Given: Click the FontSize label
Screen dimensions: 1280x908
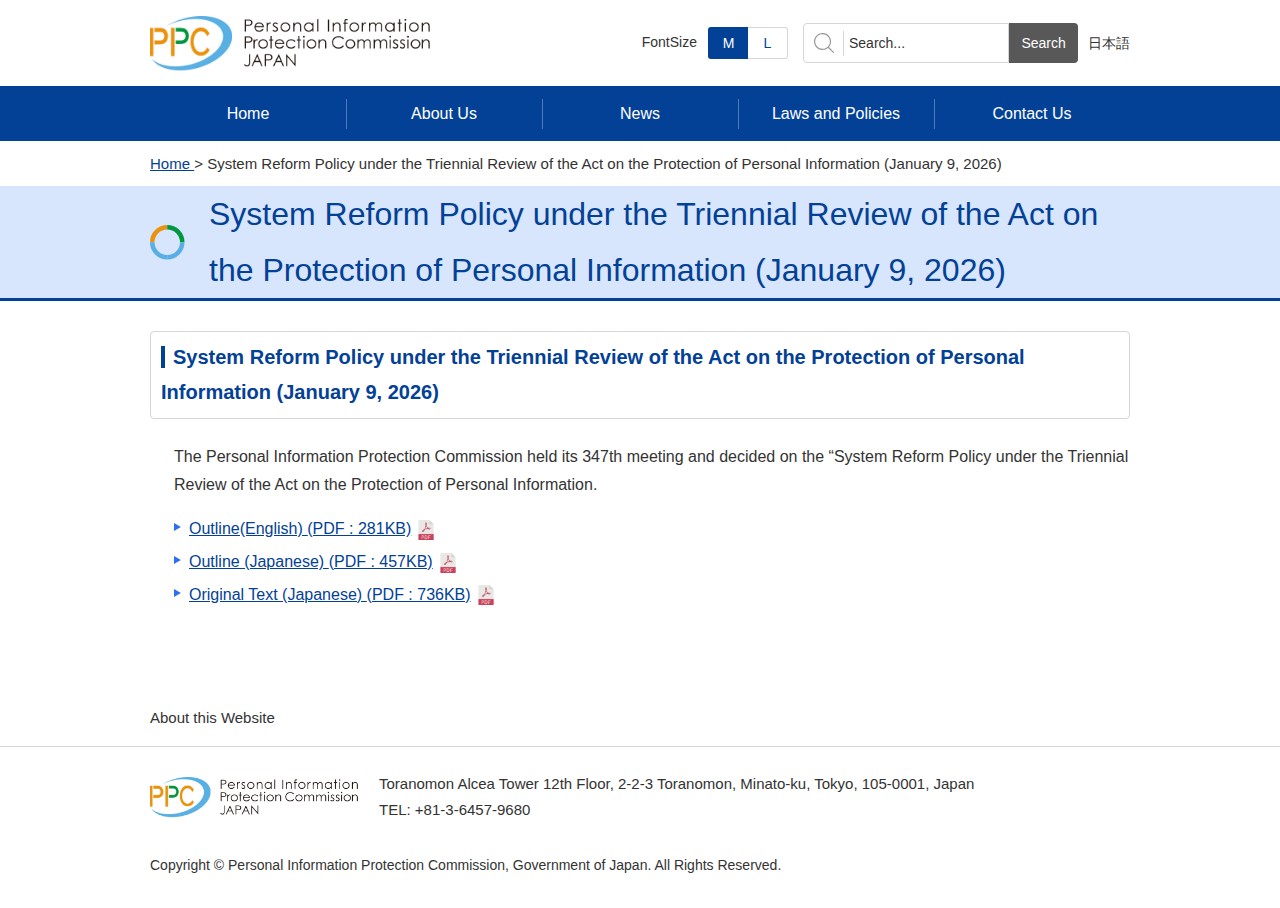Looking at the screenshot, I should click(x=669, y=42).
